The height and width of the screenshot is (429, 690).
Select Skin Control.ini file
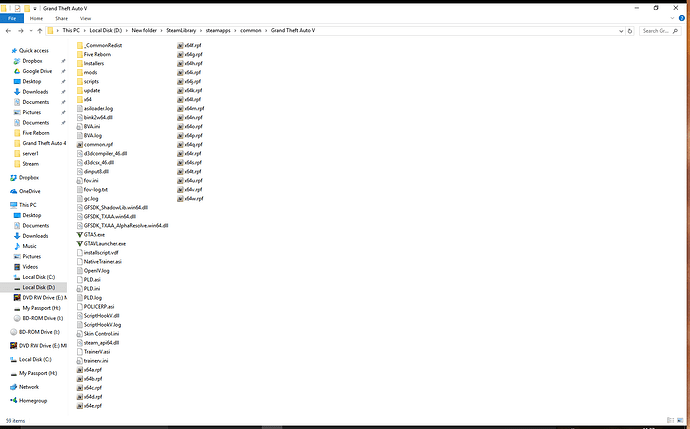coord(98,334)
